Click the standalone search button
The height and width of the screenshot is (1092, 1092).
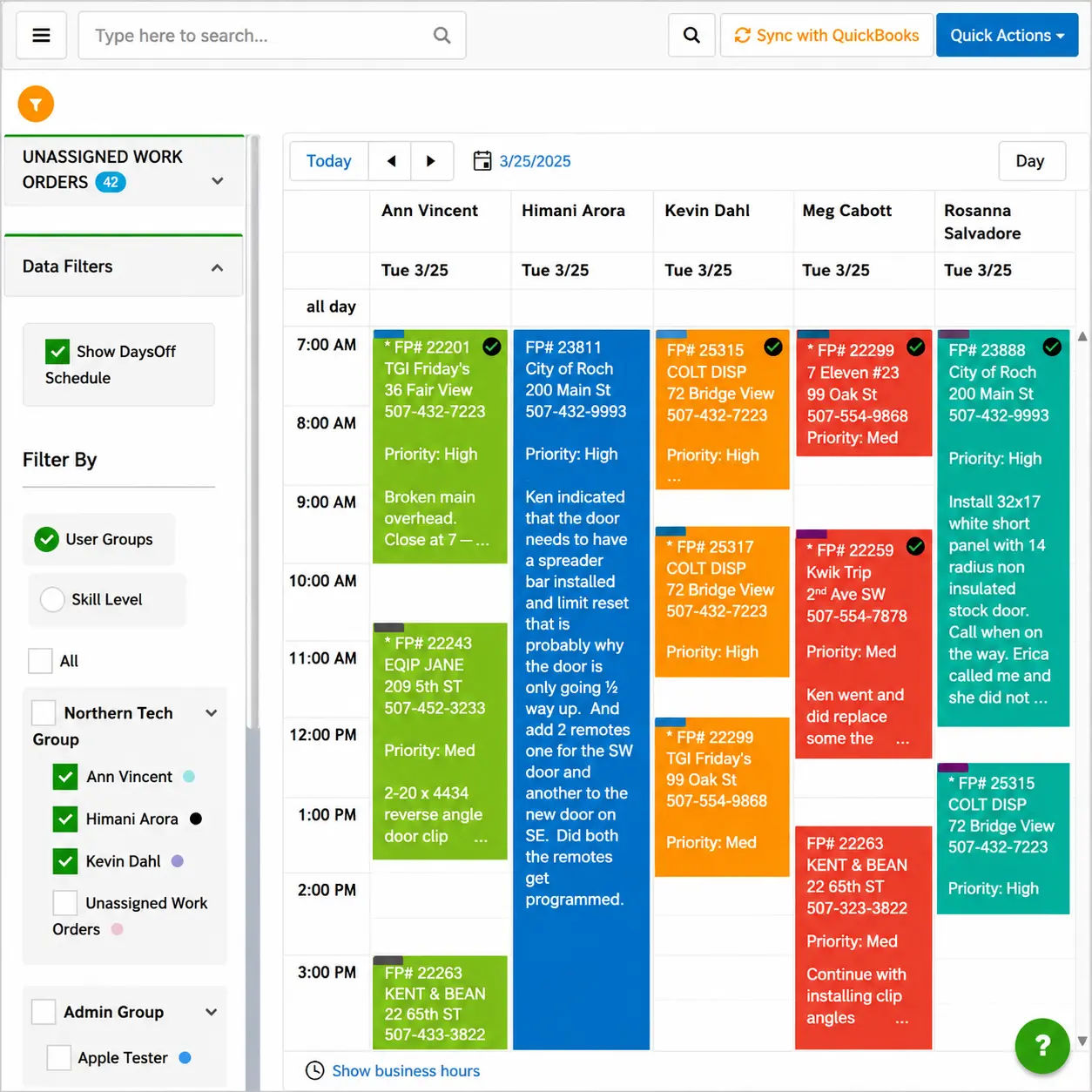692,36
